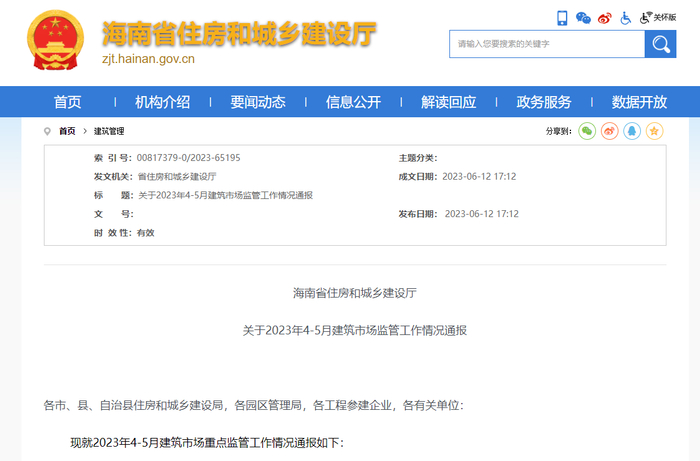Open 机构介绍 navigation item

(x=162, y=102)
